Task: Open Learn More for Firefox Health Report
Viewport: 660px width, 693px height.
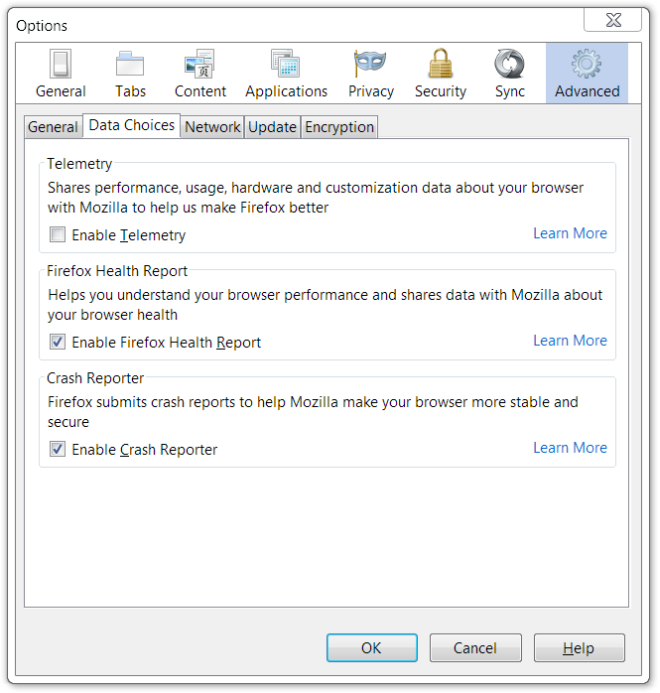Action: click(x=570, y=341)
